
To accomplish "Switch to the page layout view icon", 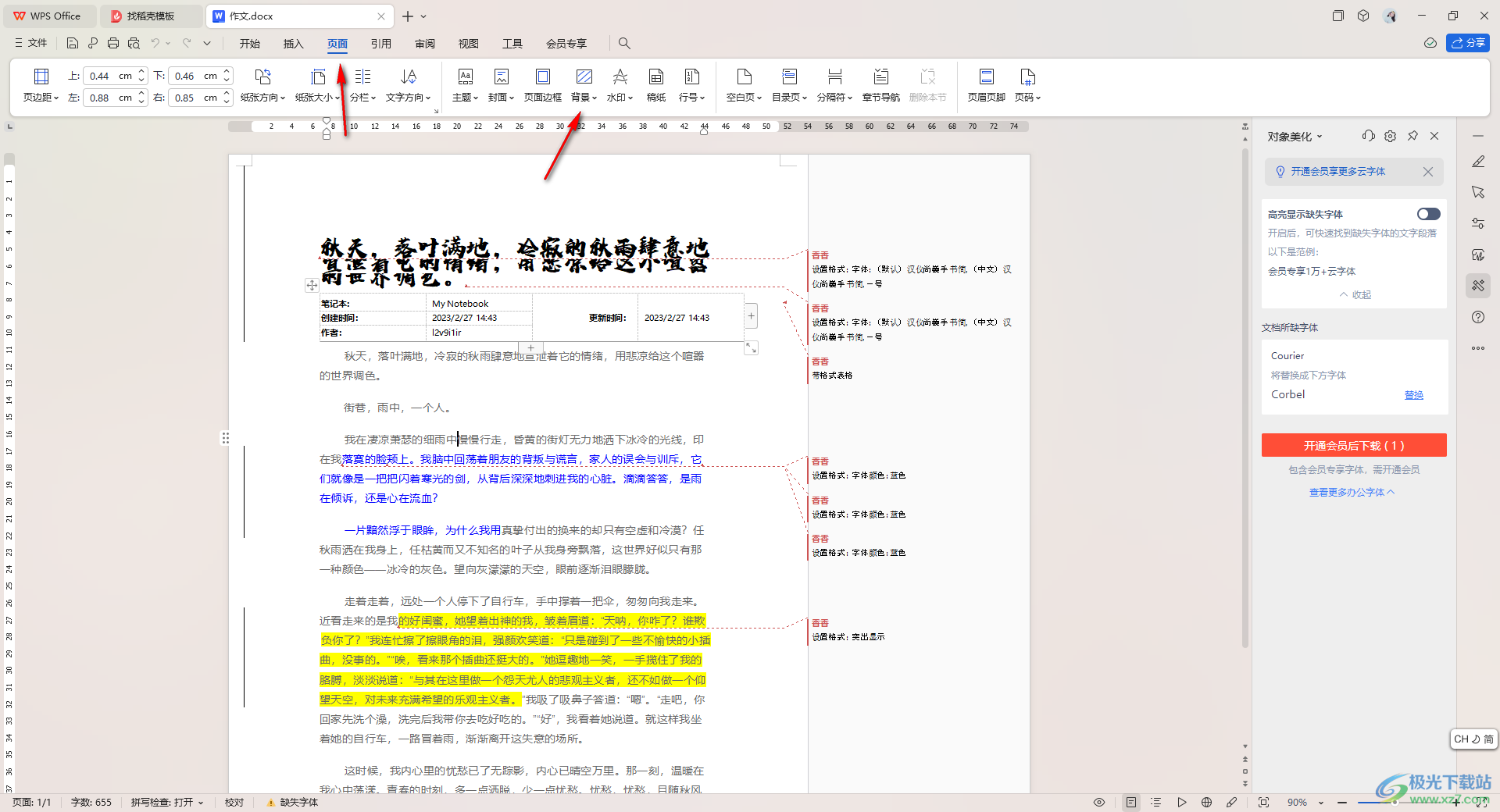I will [x=1130, y=803].
